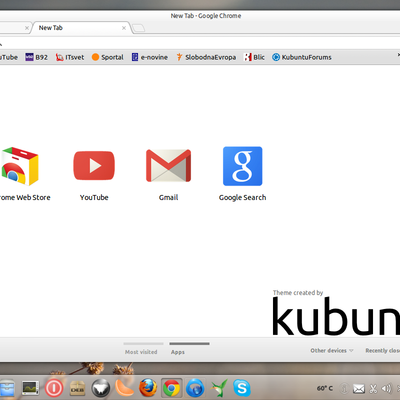
Task: Open the Sportal bookmark
Action: point(107,57)
